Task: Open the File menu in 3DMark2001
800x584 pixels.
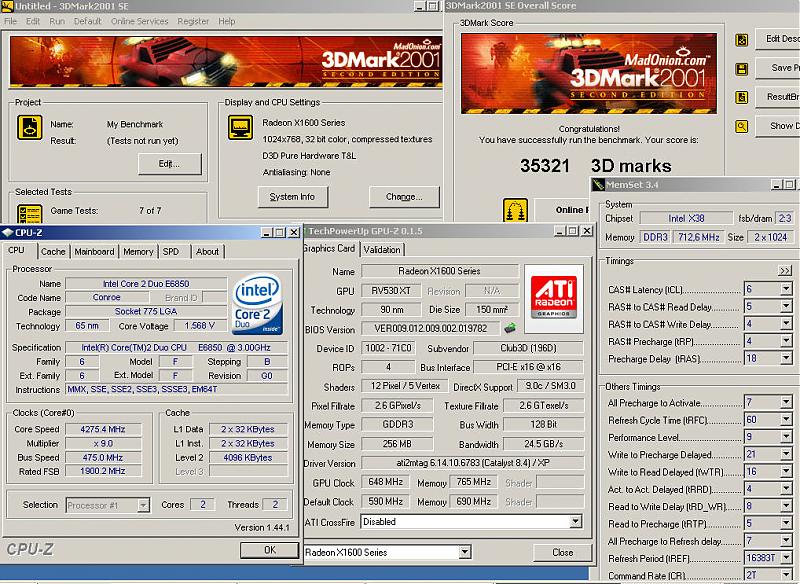Action: click(x=10, y=21)
